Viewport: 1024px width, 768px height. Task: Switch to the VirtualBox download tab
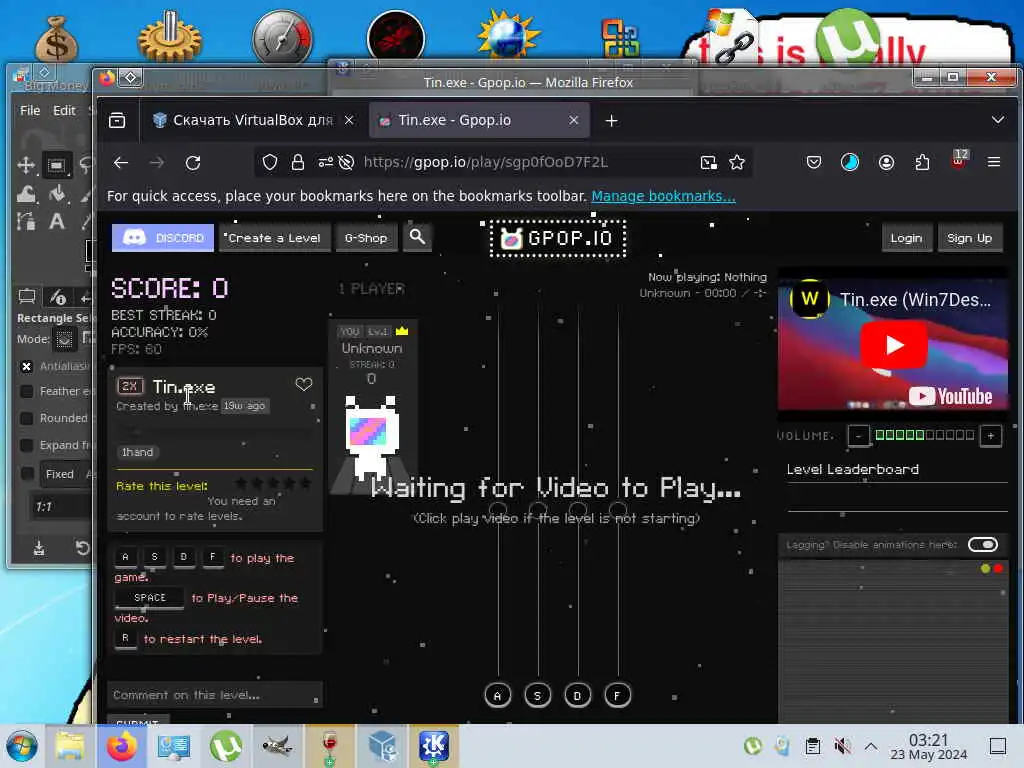coord(252,120)
